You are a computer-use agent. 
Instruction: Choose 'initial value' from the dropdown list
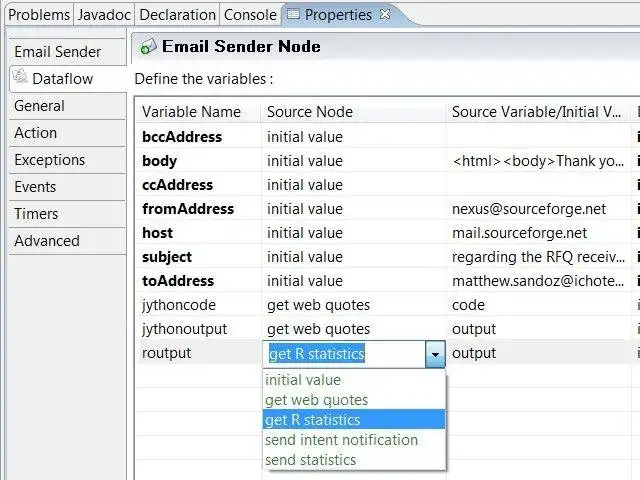pyautogui.click(x=303, y=380)
